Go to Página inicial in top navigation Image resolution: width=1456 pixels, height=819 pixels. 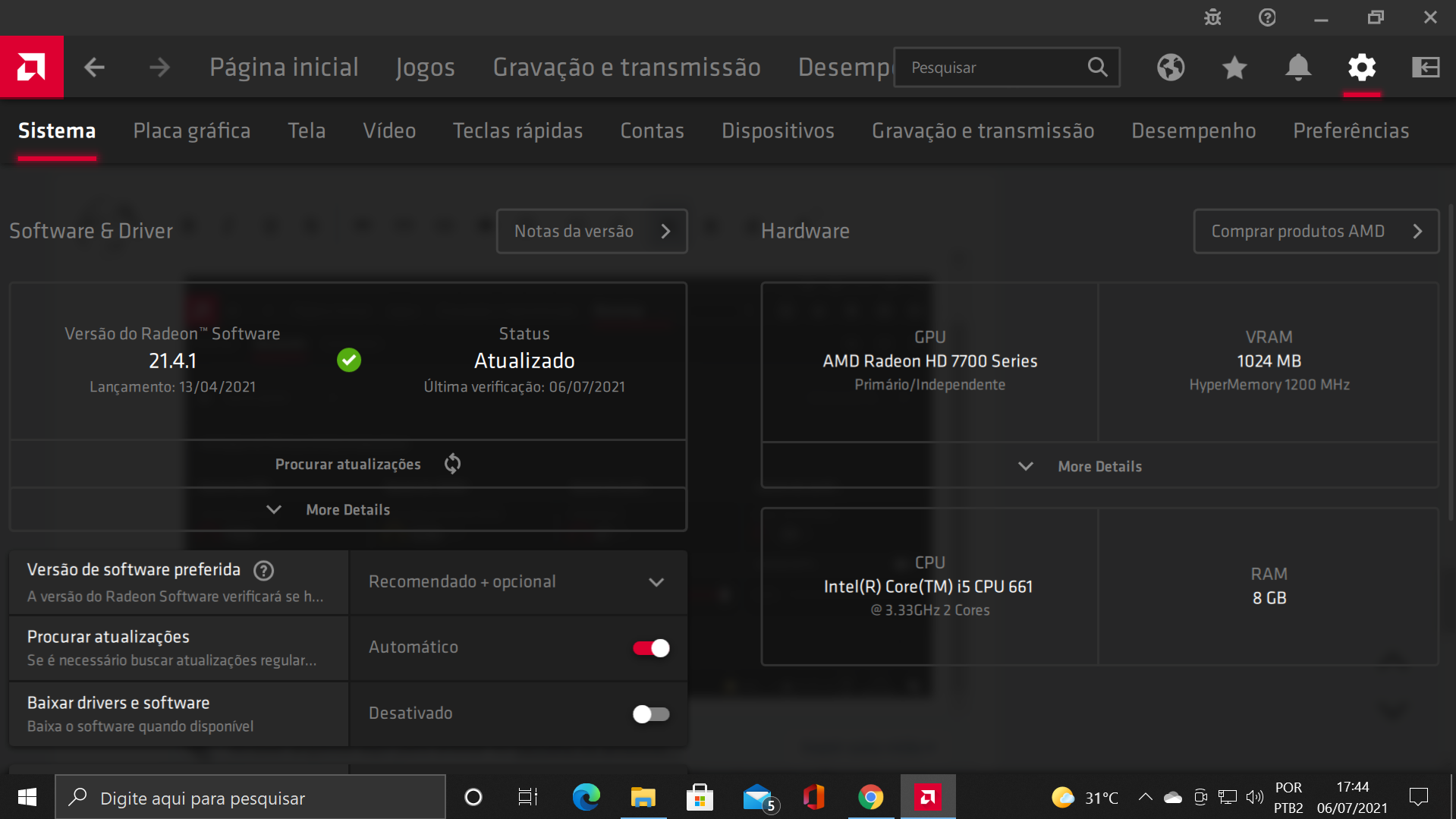(x=284, y=68)
